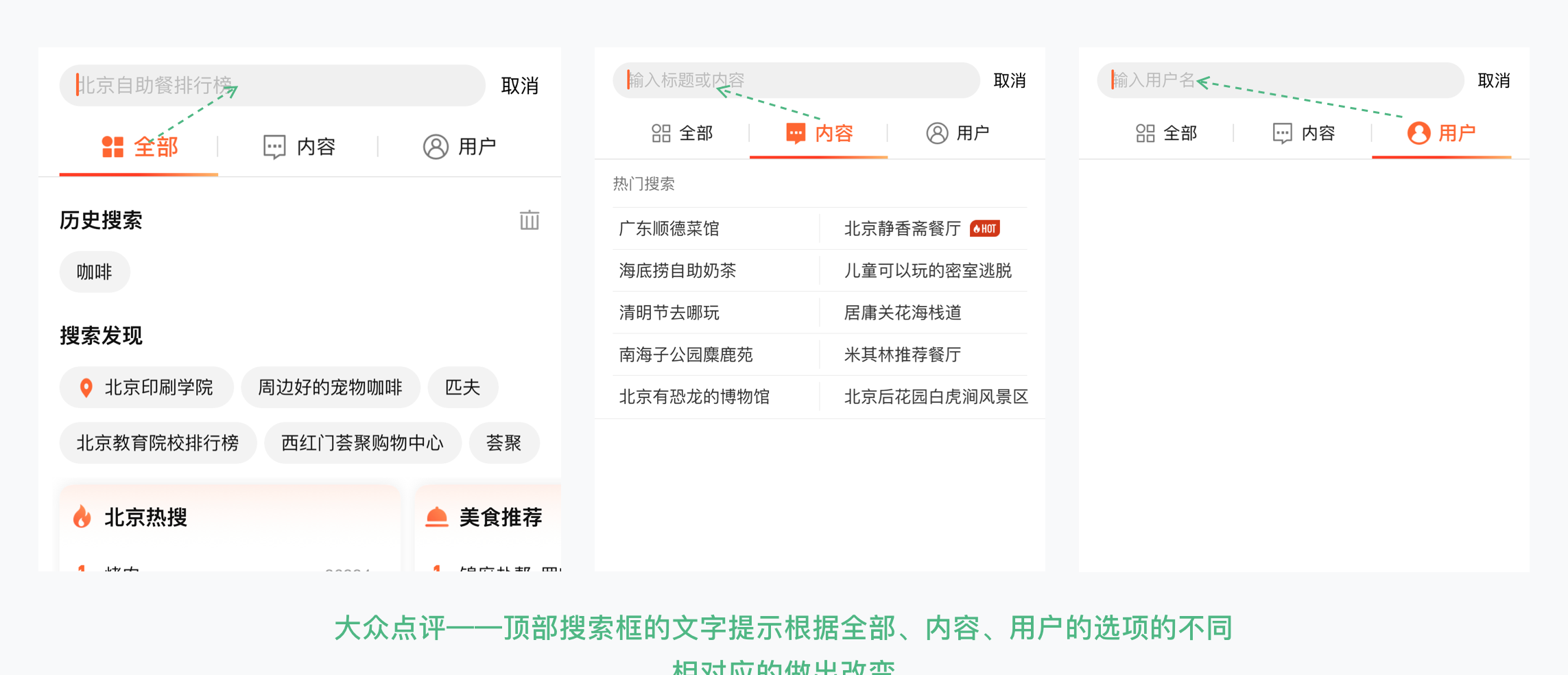
Task: Select the 内容 tab in the right screen
Action: coord(1303,133)
